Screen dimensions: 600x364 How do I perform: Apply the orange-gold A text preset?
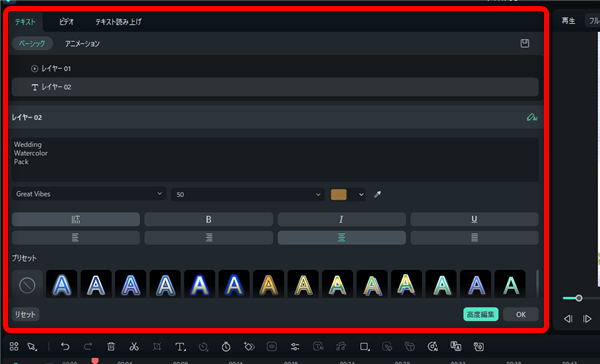pyautogui.click(x=269, y=285)
